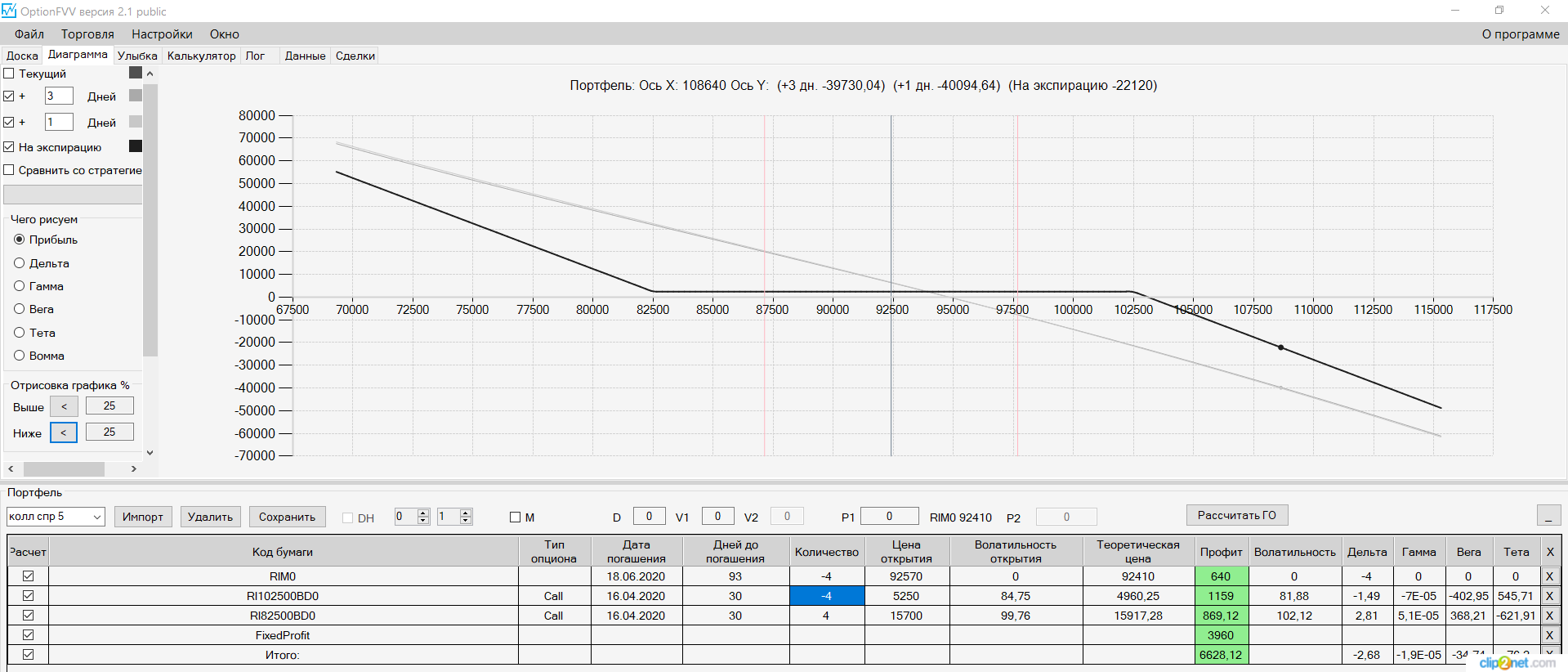Viewport: 1568px width, 672px height.
Task: Uncheck the Расчет checkbox for Итого row
Action: [x=29, y=655]
